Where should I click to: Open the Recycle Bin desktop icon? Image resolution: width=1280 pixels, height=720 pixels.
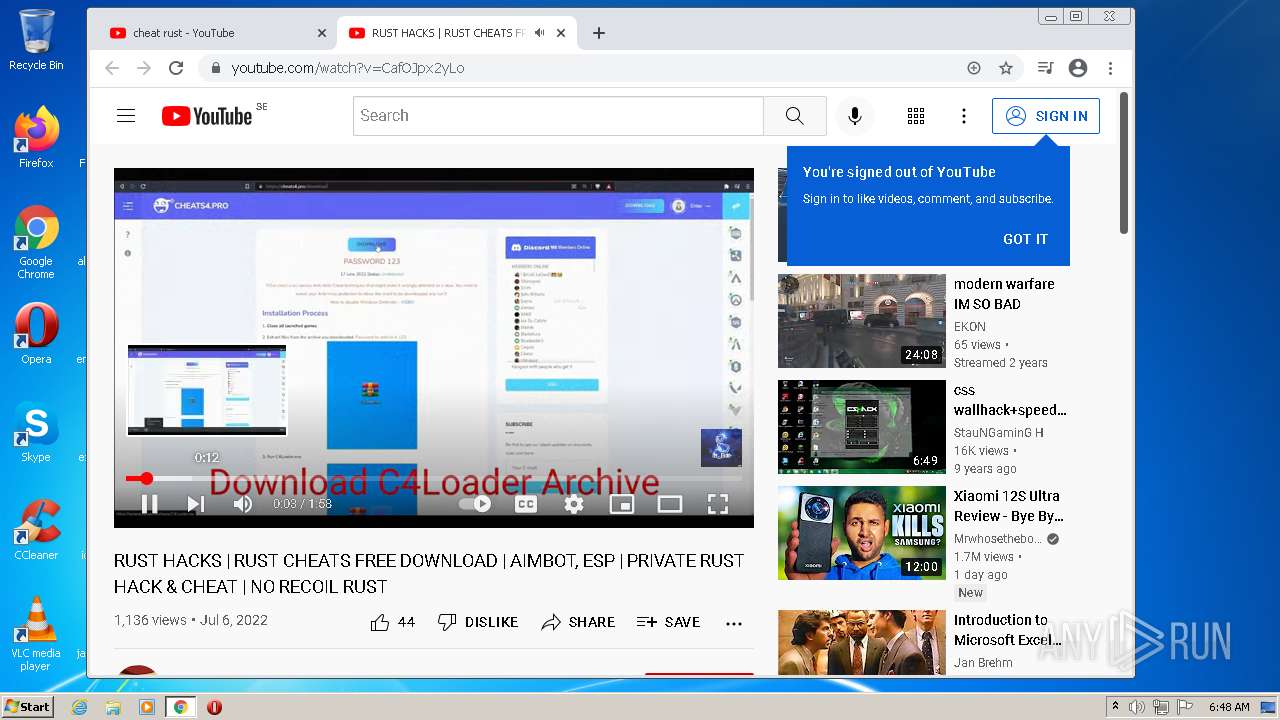coord(36,40)
